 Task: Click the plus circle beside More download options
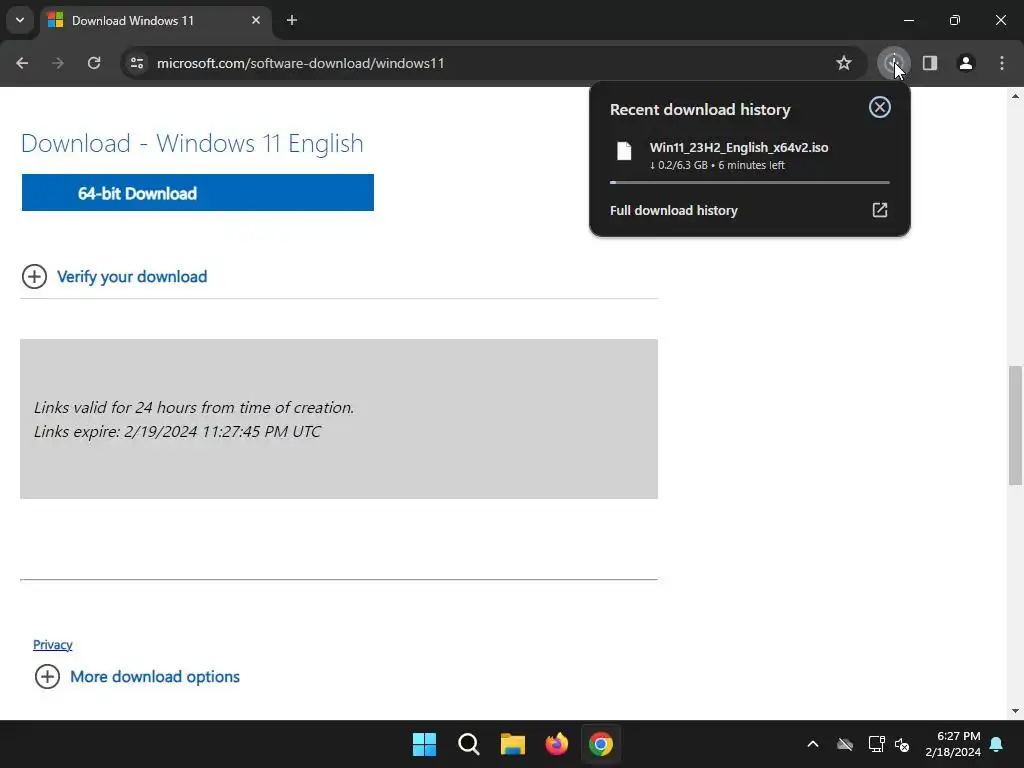click(x=47, y=677)
